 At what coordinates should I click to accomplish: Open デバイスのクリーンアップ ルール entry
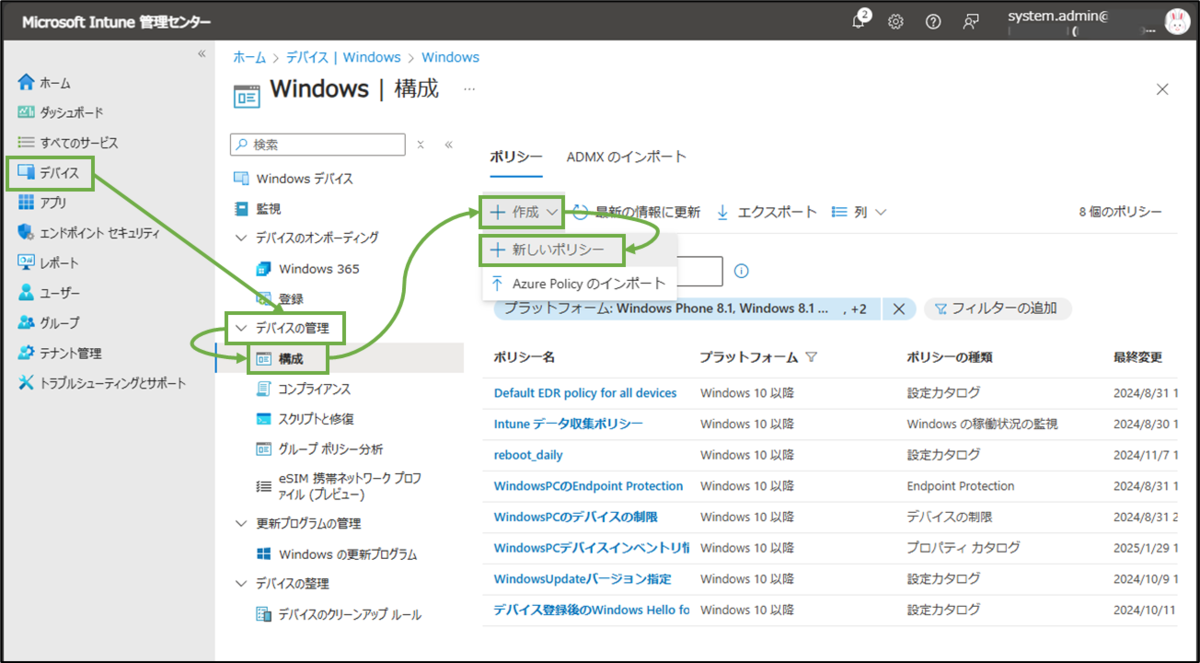[339, 614]
